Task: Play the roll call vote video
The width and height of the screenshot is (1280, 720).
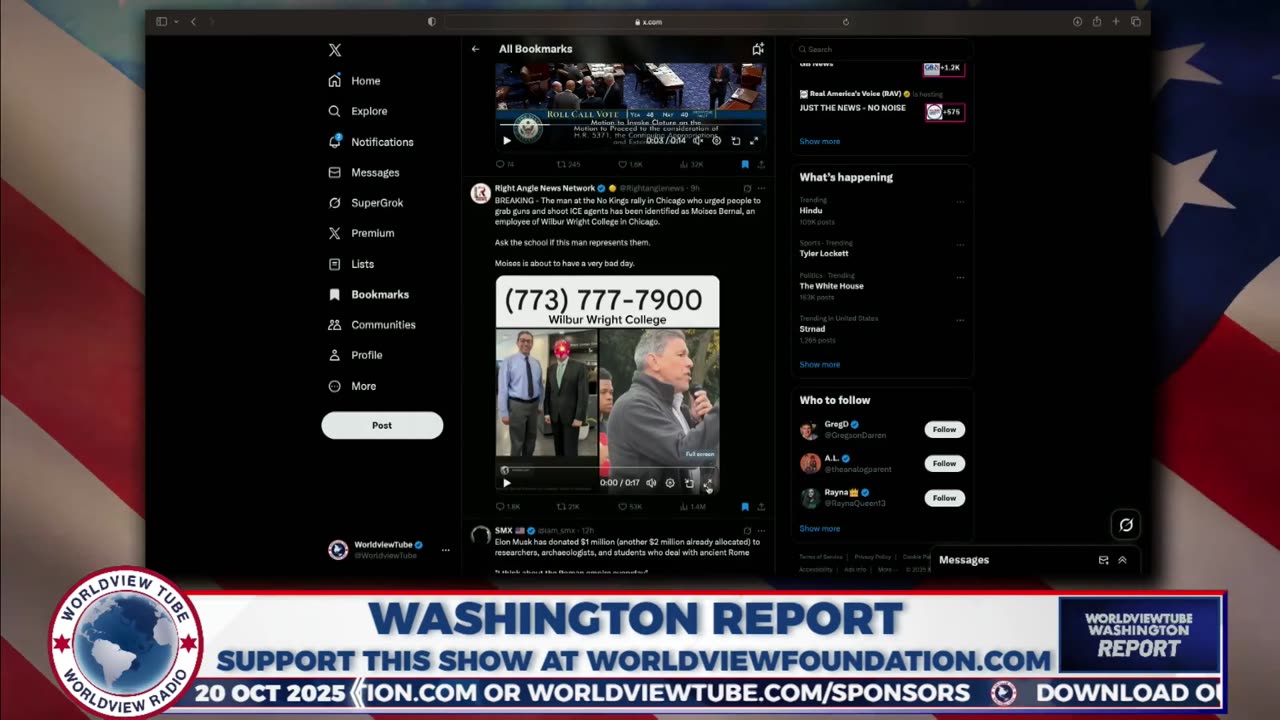Action: click(x=507, y=141)
